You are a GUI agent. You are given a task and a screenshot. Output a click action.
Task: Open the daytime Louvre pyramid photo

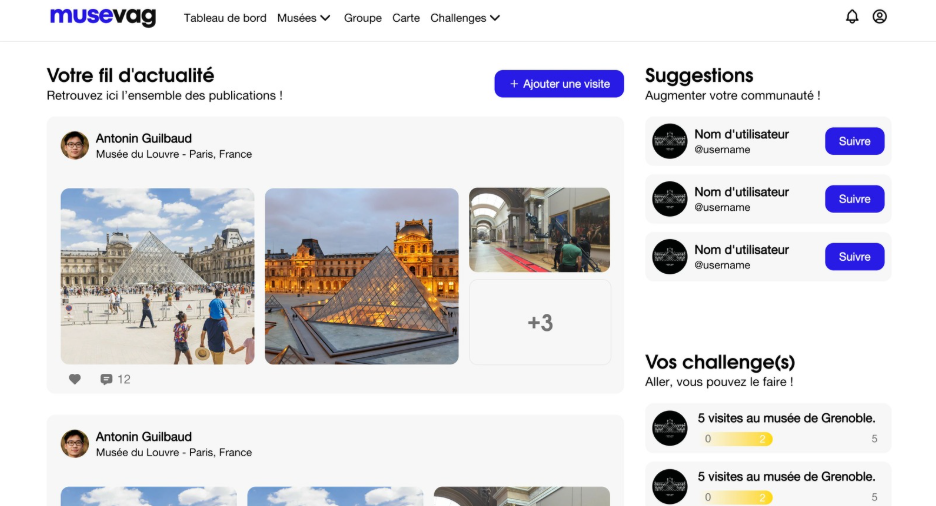pos(158,276)
